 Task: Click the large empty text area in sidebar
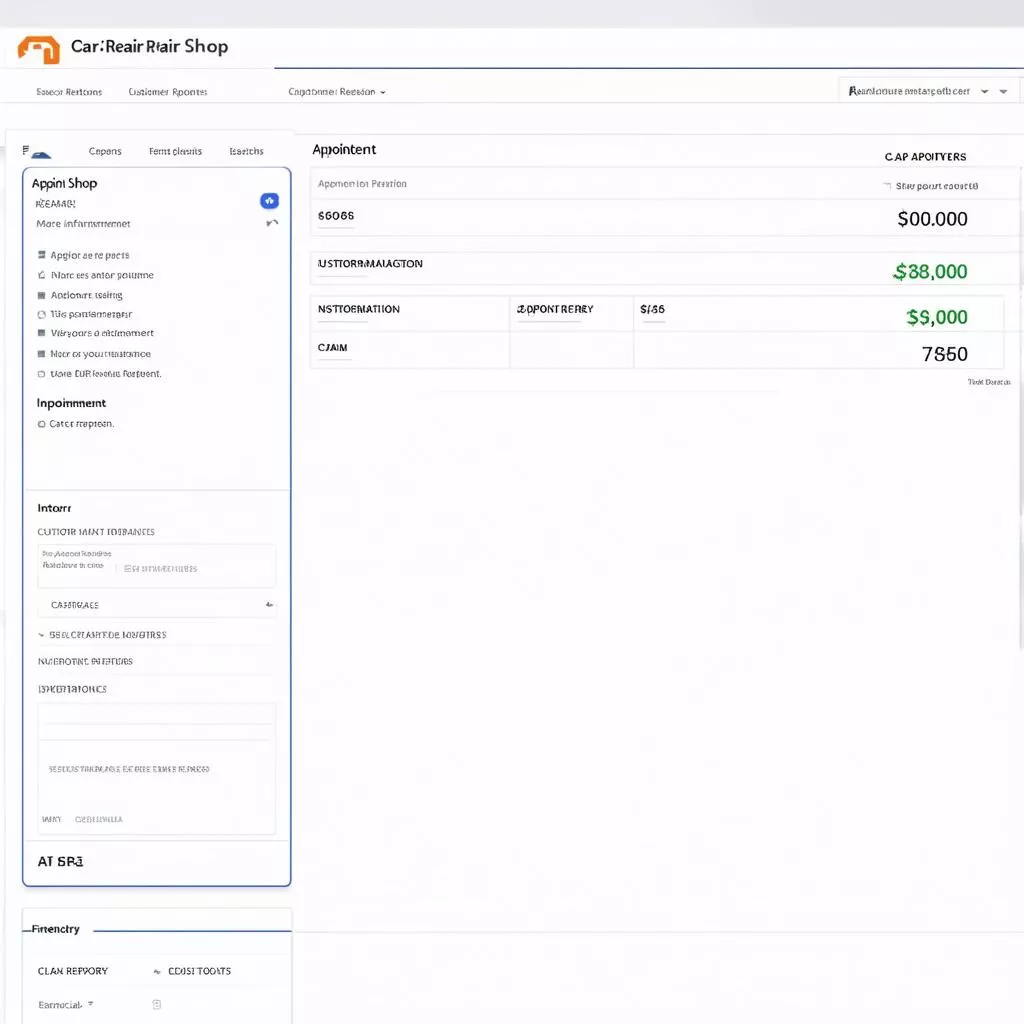coord(156,768)
